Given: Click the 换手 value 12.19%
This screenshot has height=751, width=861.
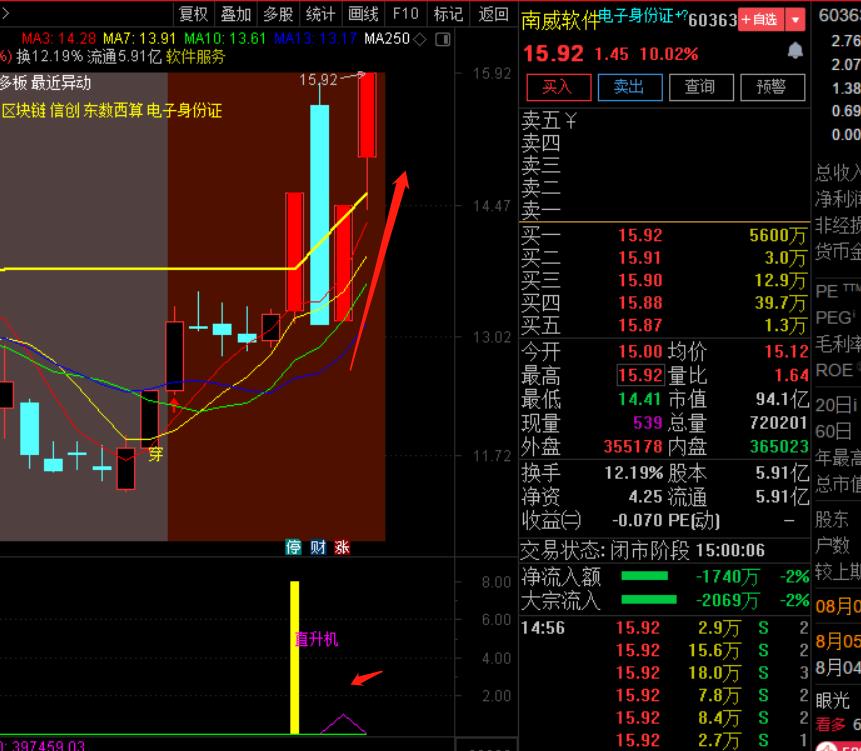Looking at the screenshot, I should point(634,473).
